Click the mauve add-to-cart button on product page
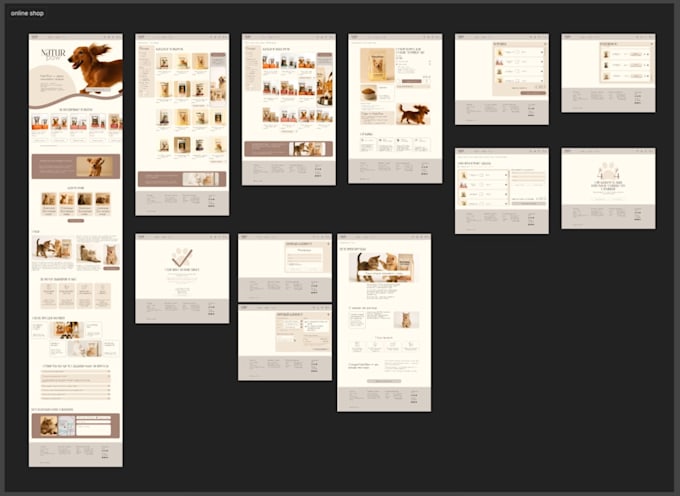 point(412,81)
